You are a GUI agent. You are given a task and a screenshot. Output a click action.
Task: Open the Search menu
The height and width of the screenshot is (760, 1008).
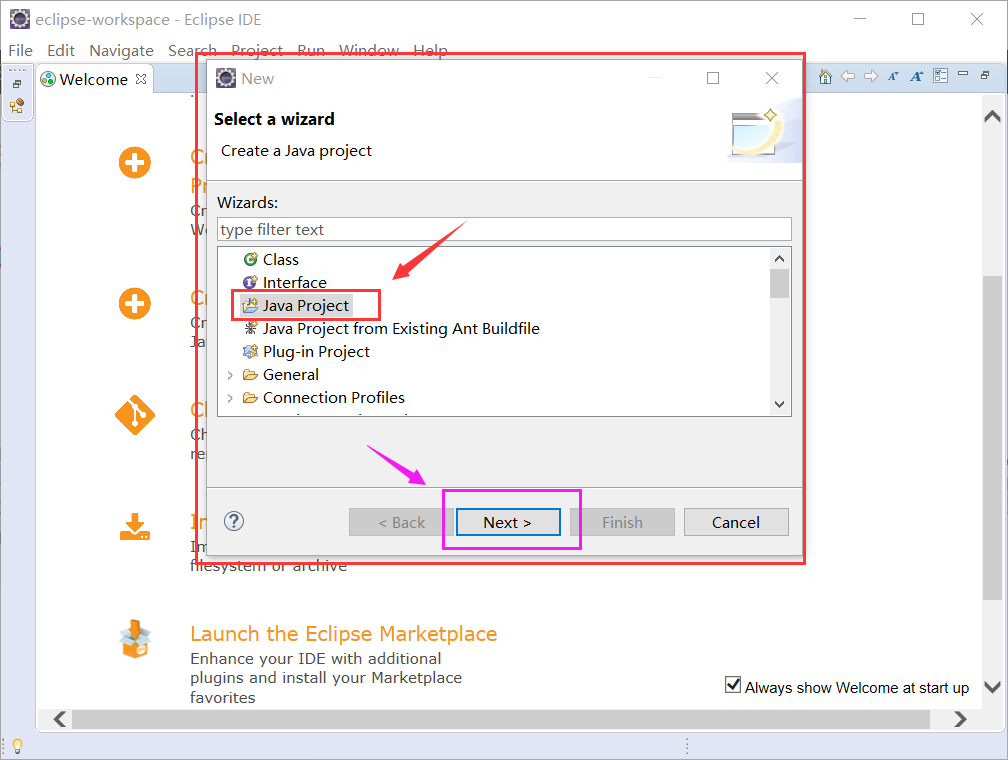coord(192,50)
